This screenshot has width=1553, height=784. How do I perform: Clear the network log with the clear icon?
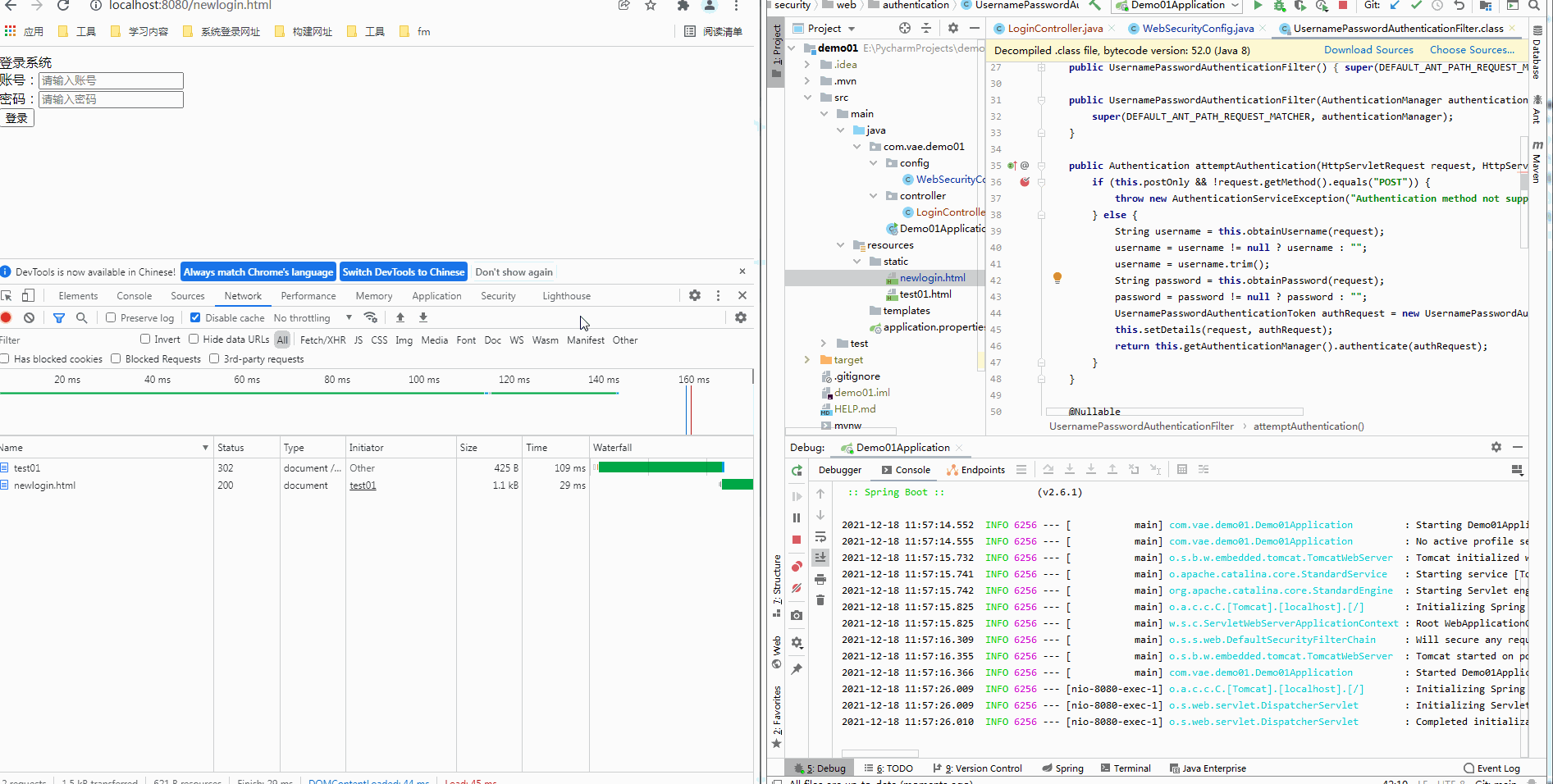30,317
